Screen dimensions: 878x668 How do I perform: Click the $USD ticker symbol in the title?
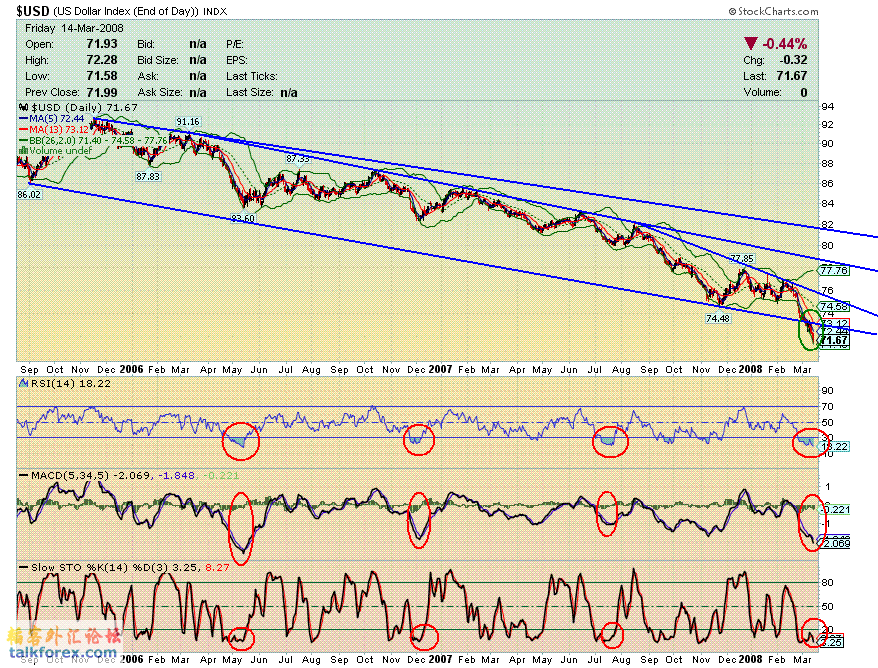click(x=32, y=11)
